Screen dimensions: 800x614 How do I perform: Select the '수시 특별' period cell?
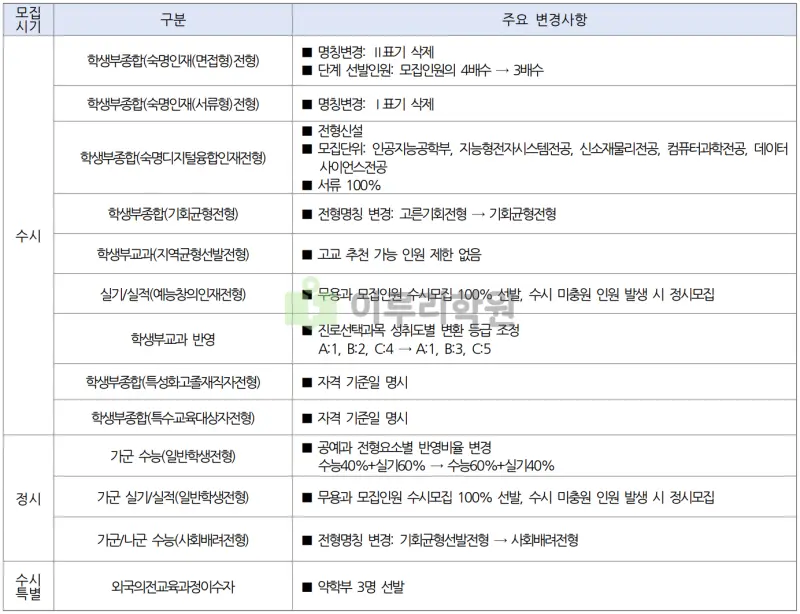[x=28, y=586]
